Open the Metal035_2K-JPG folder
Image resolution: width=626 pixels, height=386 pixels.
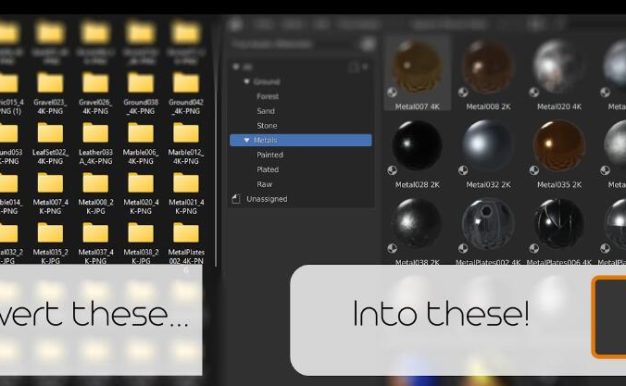pyautogui.click(x=50, y=243)
